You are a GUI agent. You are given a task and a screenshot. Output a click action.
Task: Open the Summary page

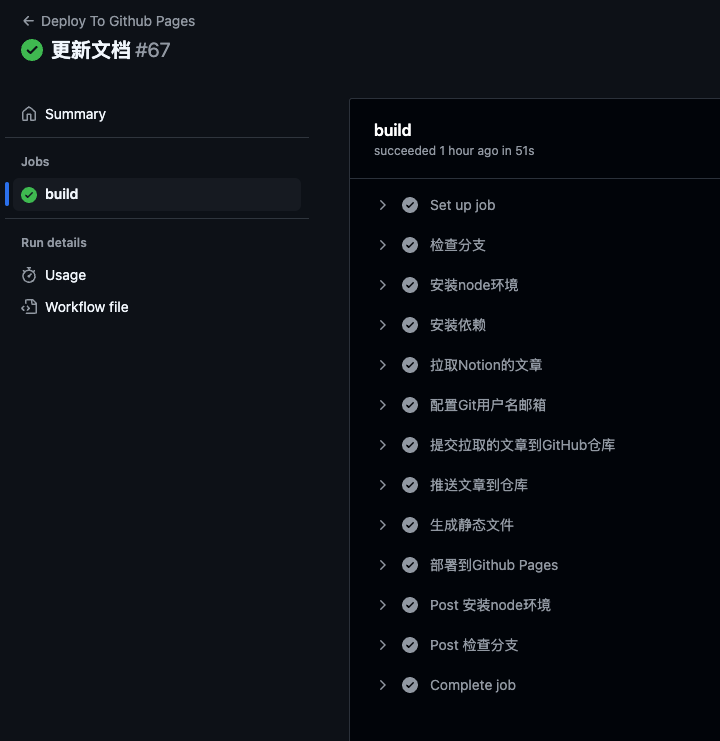(75, 114)
